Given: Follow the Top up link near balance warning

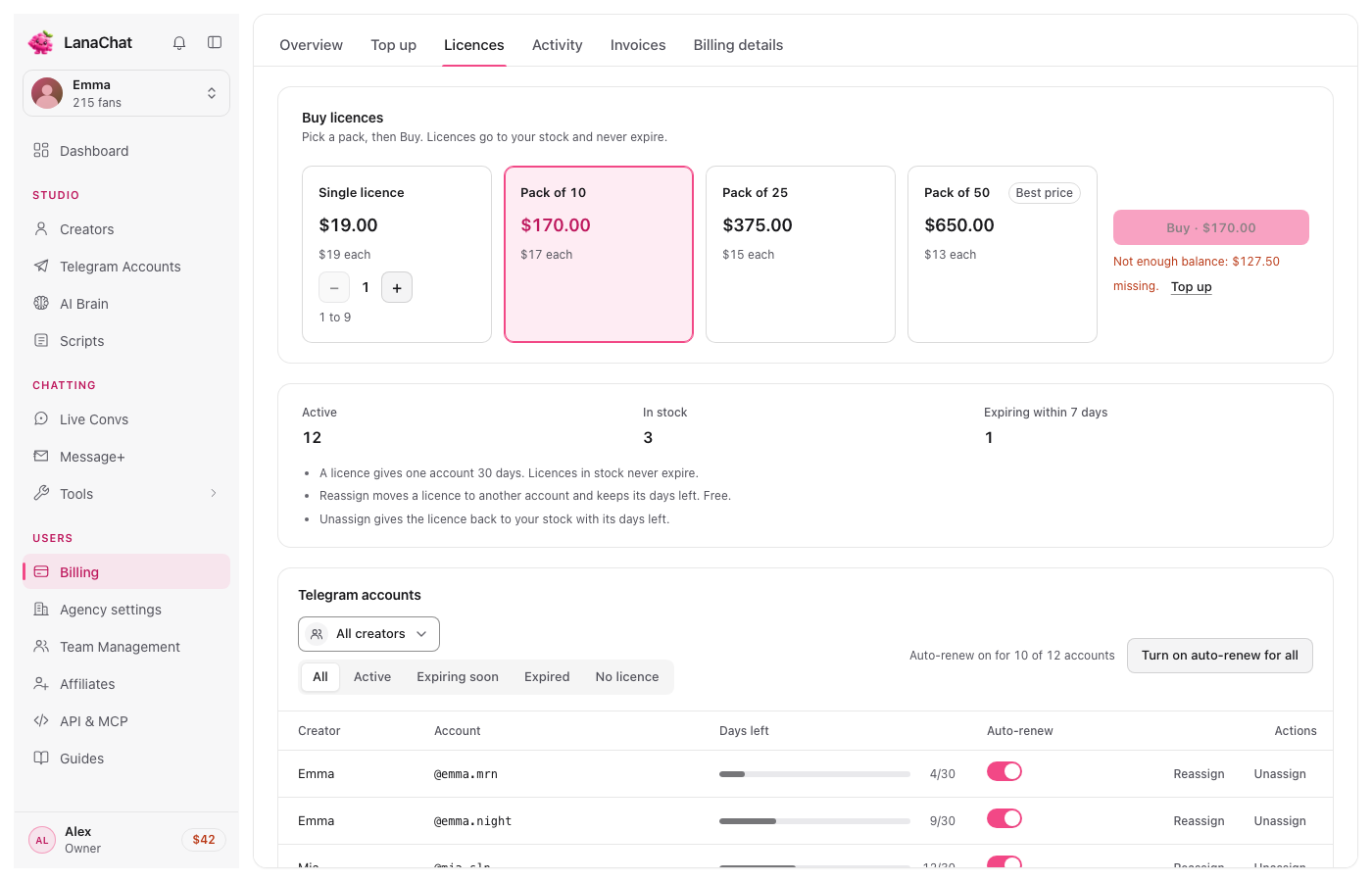Looking at the screenshot, I should 1192,287.
